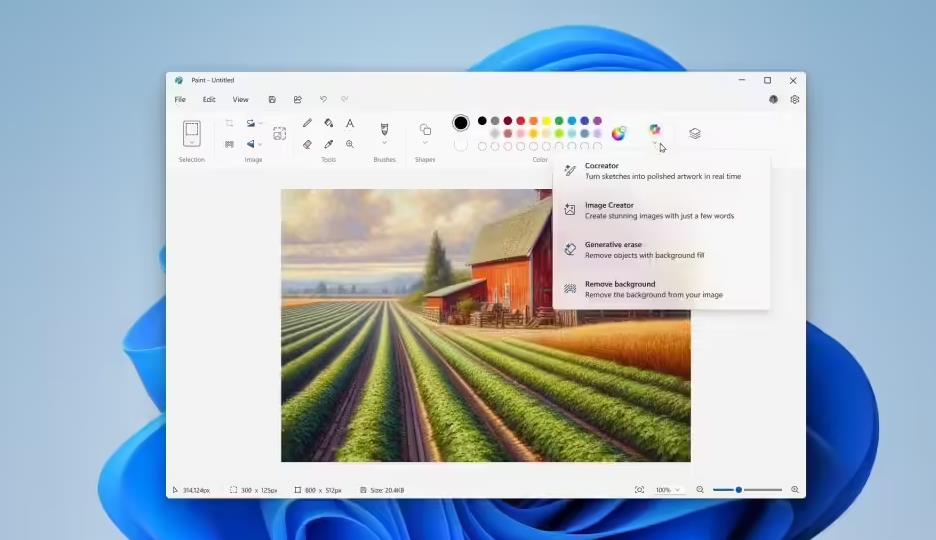The width and height of the screenshot is (936, 540).
Task: Select the Text tool
Action: pyautogui.click(x=350, y=123)
